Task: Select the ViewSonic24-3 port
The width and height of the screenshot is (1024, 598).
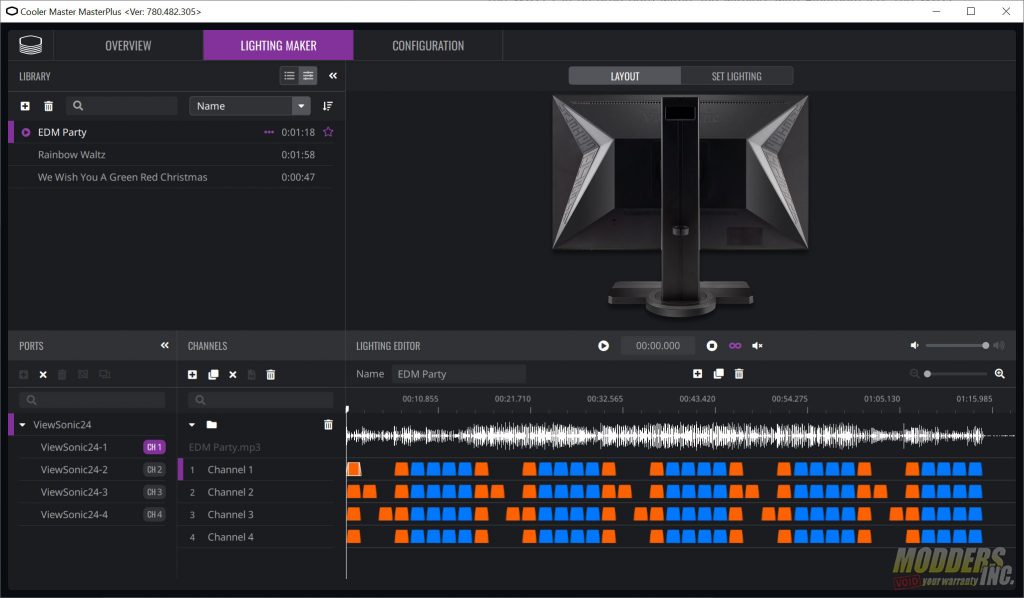Action: 74,492
